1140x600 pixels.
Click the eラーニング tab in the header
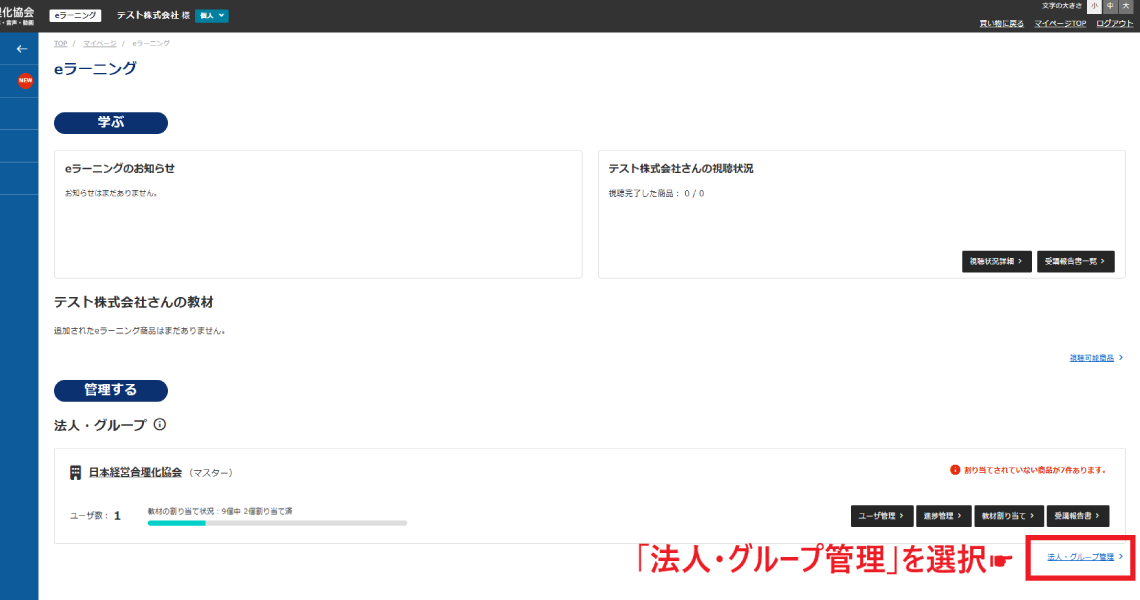(76, 16)
